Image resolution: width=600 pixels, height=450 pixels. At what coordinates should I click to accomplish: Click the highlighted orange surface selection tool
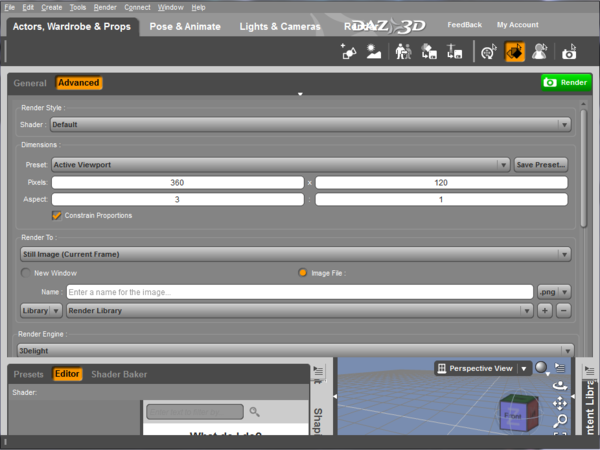514,52
